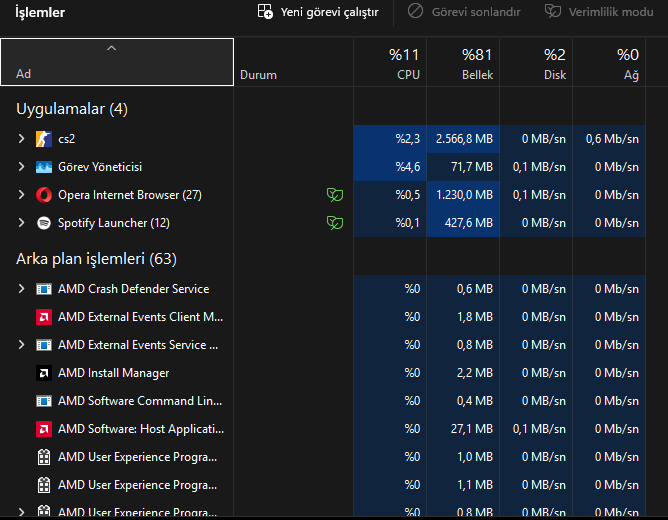Click the 2,2 MB memory cell of AMD Install Manager
Screen dimensions: 668x520
point(463,373)
